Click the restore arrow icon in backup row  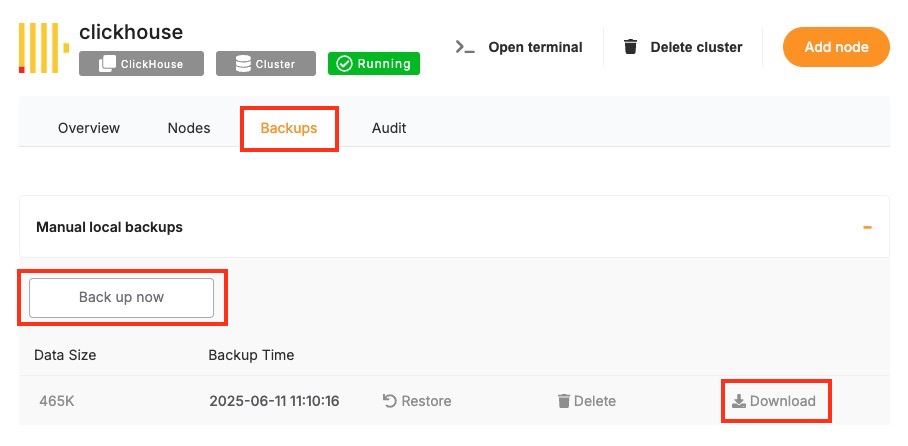(x=390, y=401)
